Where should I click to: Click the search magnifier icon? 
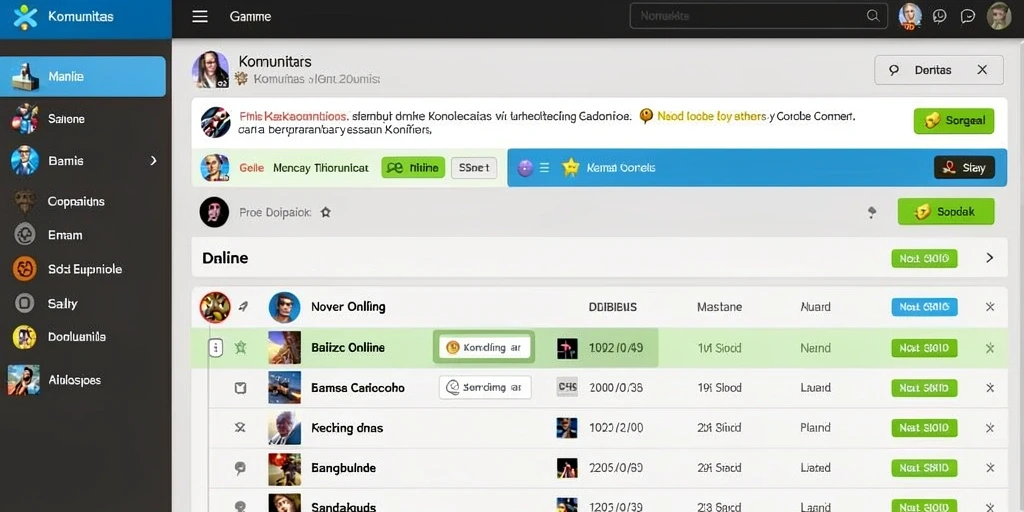pos(872,16)
